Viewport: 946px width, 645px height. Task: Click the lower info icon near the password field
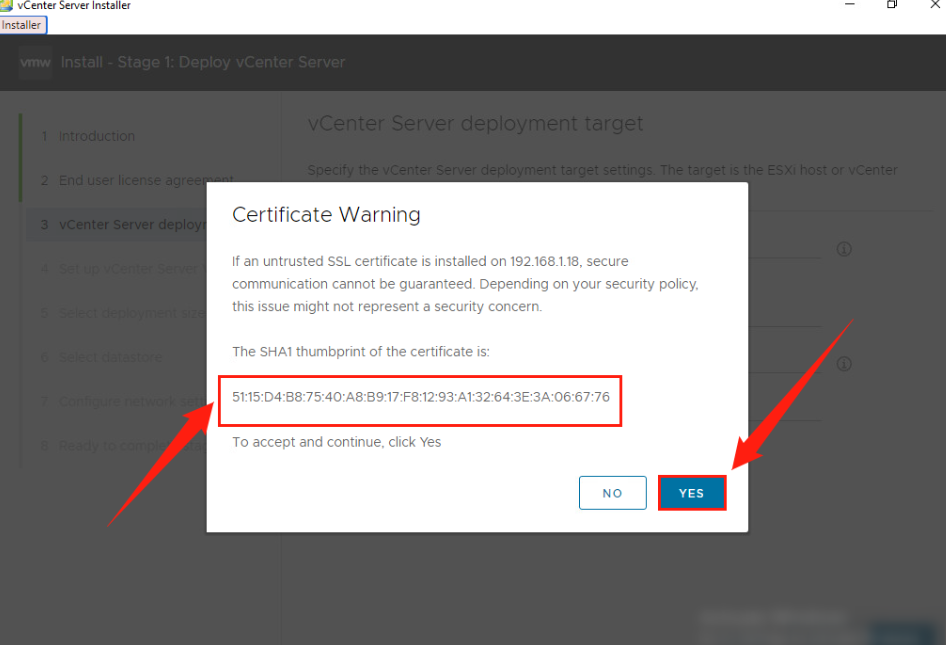tap(843, 364)
